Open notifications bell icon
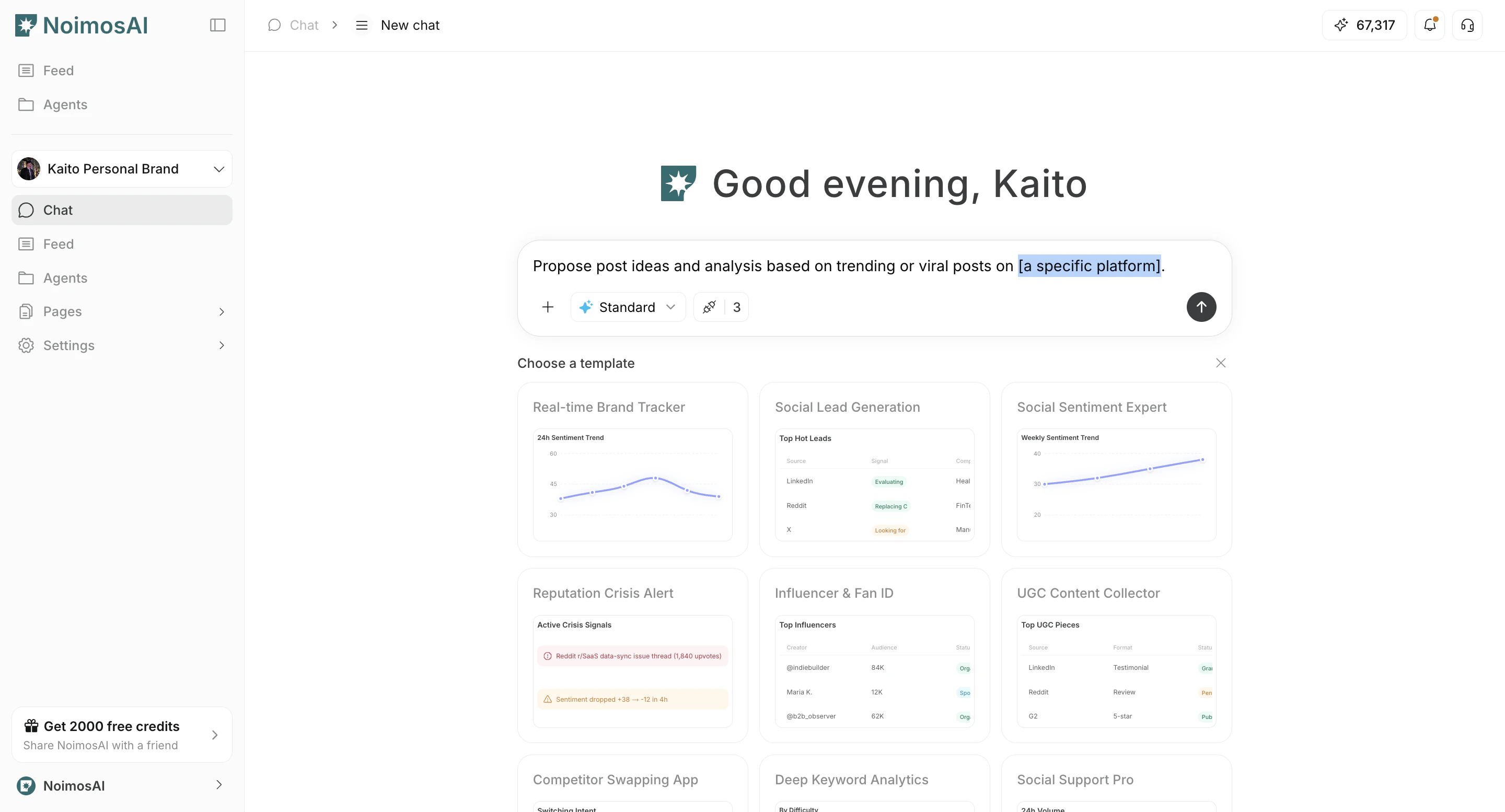The image size is (1505, 812). click(x=1430, y=25)
